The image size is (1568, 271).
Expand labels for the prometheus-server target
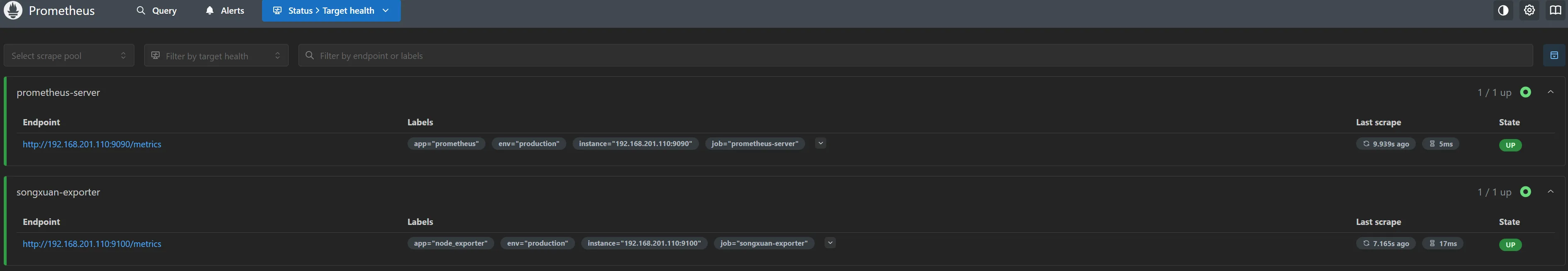820,144
